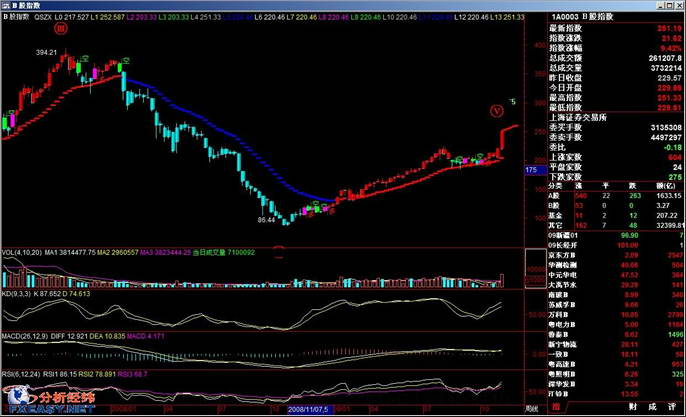This screenshot has width=686, height=417.
Task: Select 一致B stock row
Action: (616, 354)
